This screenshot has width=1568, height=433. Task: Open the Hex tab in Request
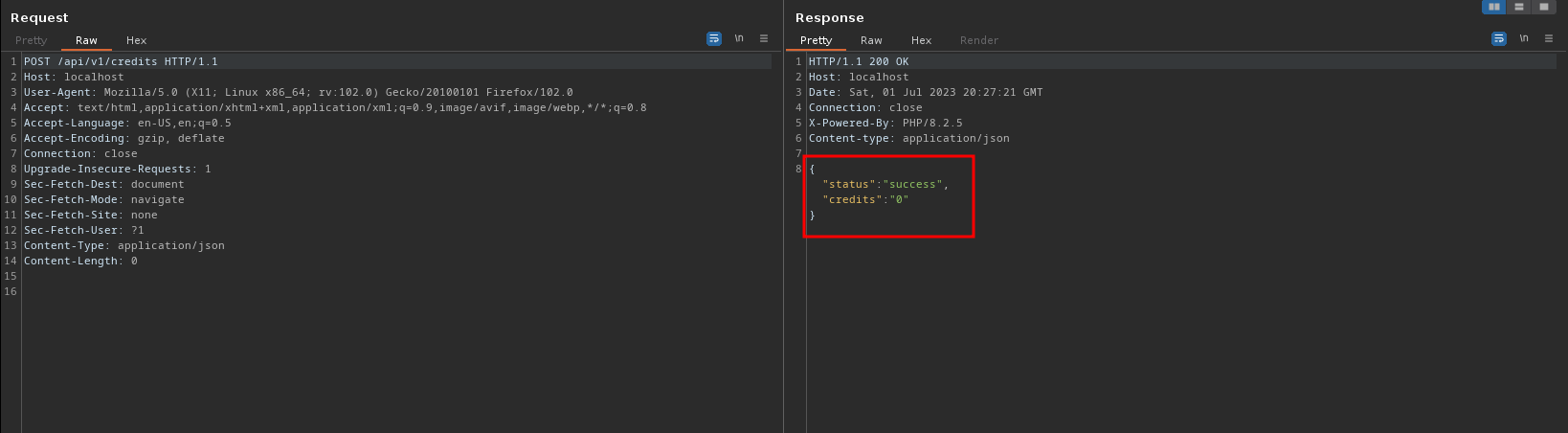point(137,40)
